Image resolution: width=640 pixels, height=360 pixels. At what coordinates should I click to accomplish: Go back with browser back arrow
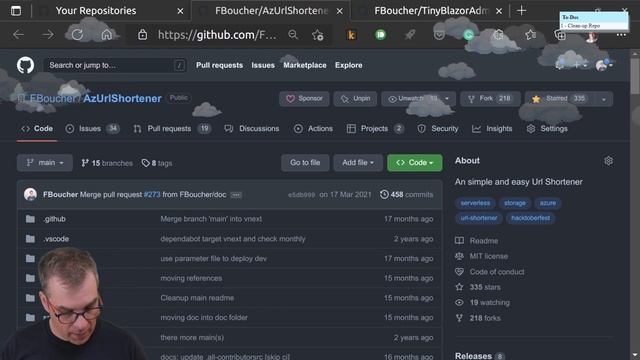18,35
